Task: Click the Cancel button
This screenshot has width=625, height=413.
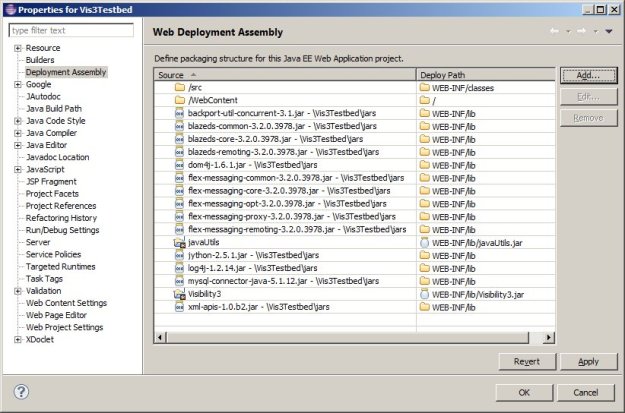Action: [x=586, y=392]
